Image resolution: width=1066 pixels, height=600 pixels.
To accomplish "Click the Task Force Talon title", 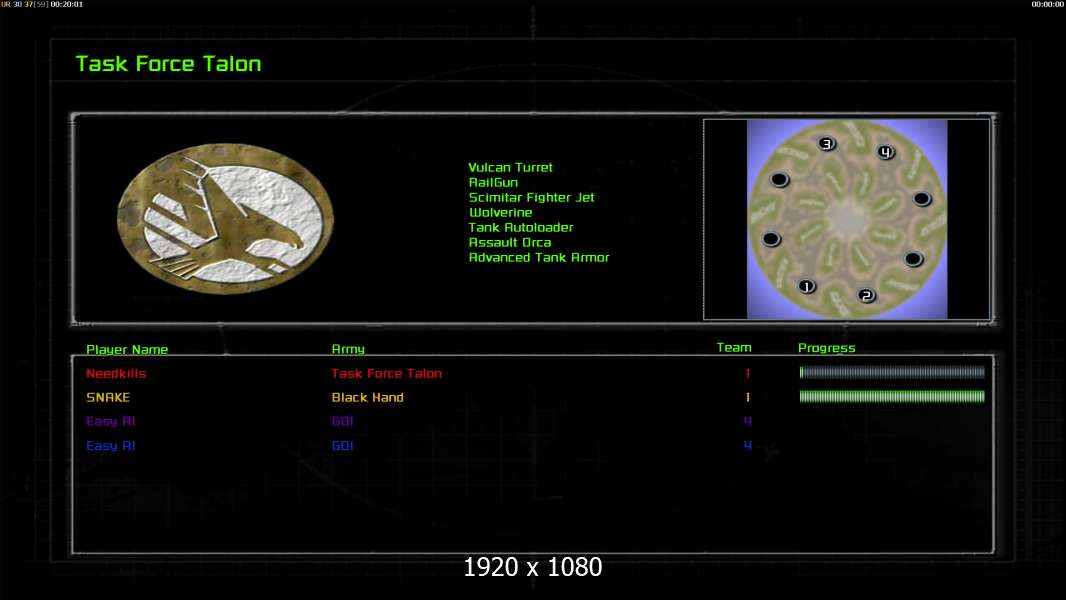I will point(168,64).
